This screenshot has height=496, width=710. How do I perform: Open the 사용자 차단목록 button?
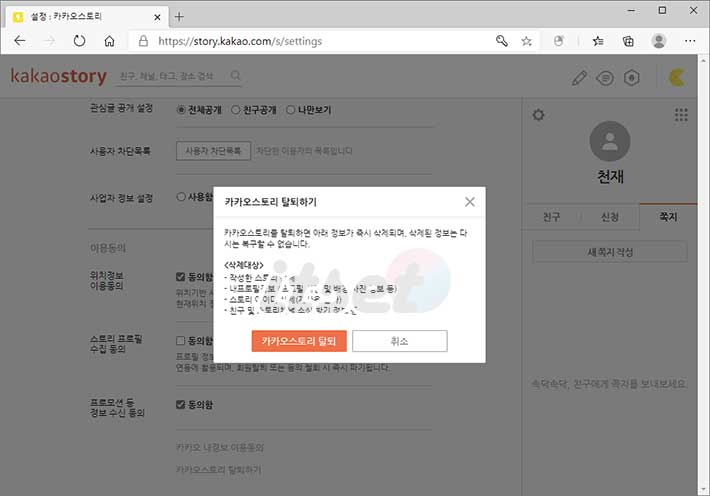pos(213,151)
